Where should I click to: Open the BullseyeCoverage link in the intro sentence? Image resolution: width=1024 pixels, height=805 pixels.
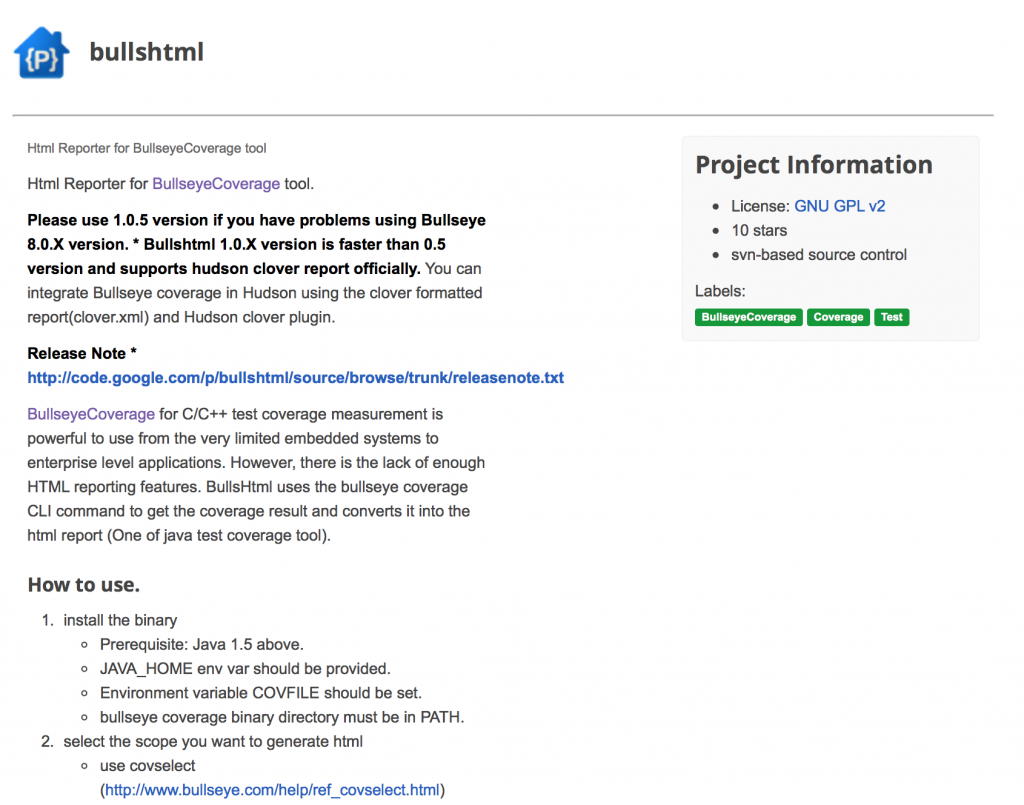pyautogui.click(x=216, y=184)
